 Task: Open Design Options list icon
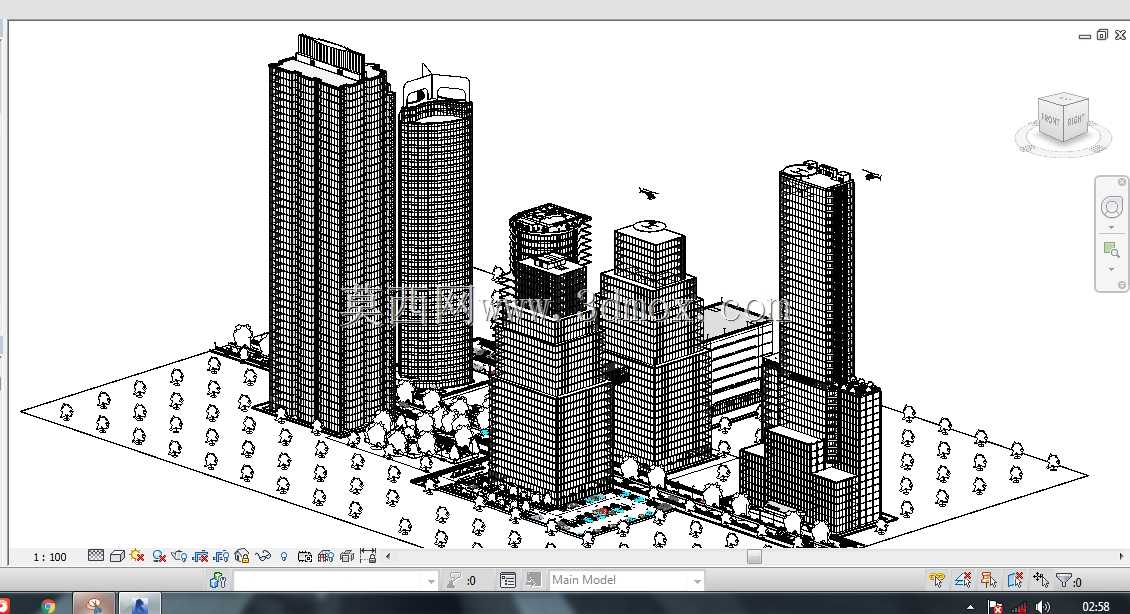(x=507, y=580)
